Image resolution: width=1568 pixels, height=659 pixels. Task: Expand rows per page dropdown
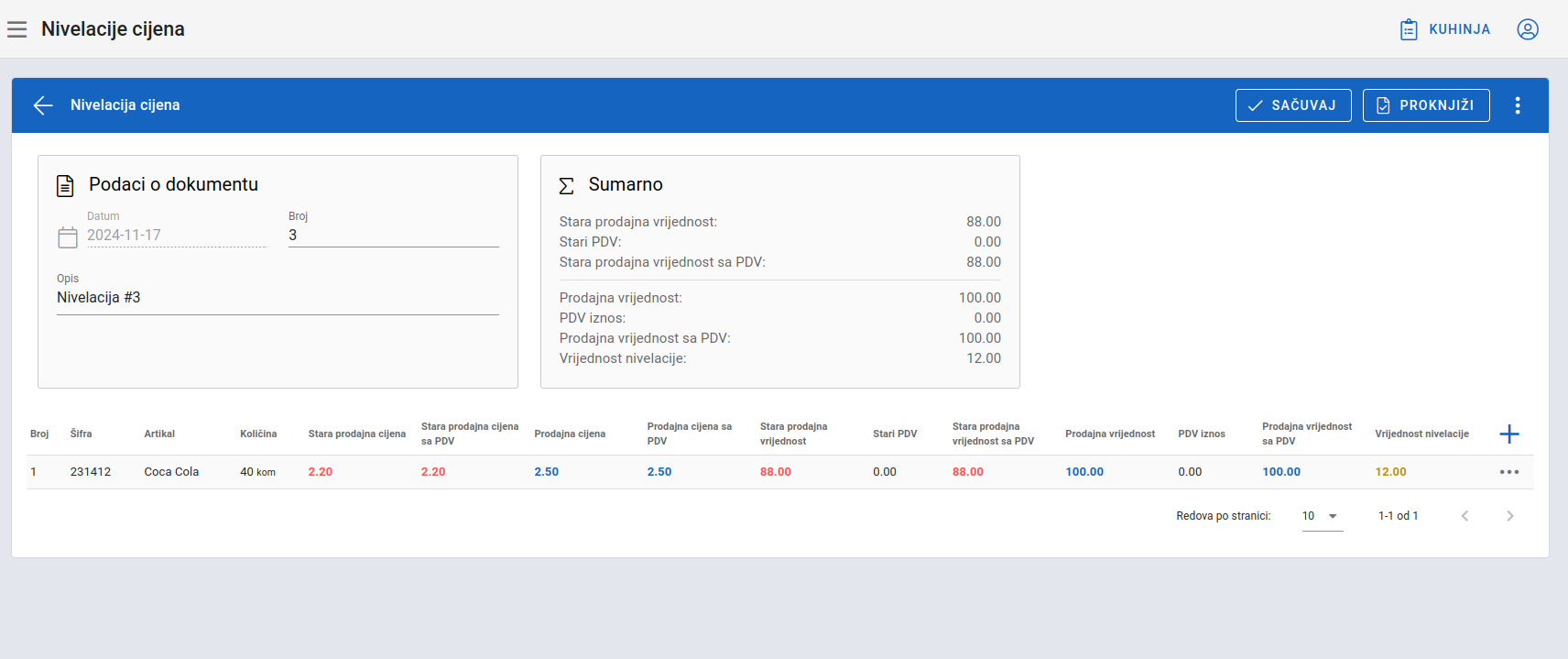(1323, 516)
